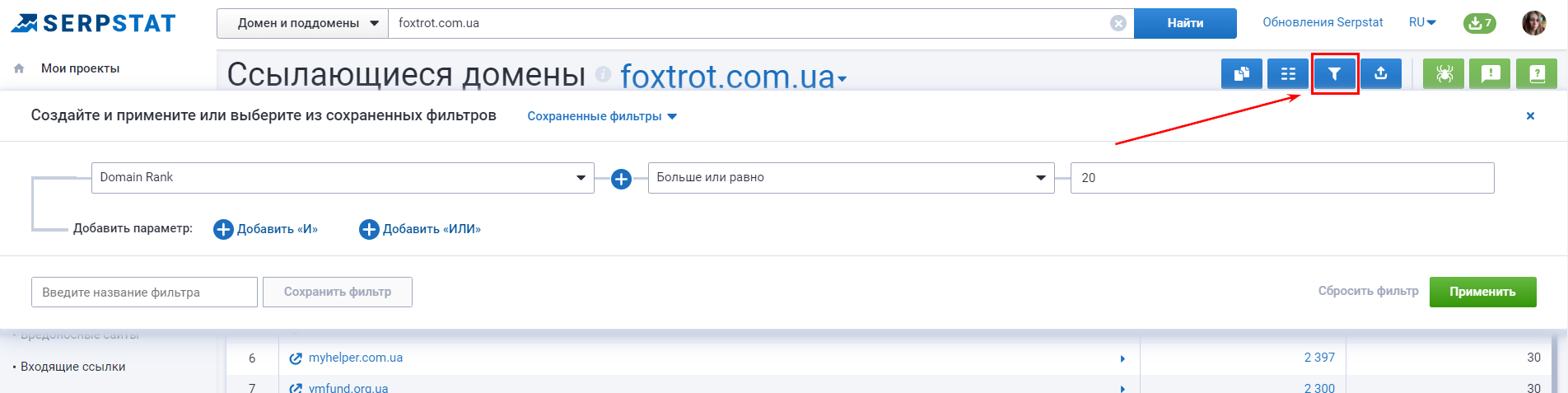The height and width of the screenshot is (393, 1568).
Task: Open Входящие ссылки in the sidebar
Action: (73, 367)
